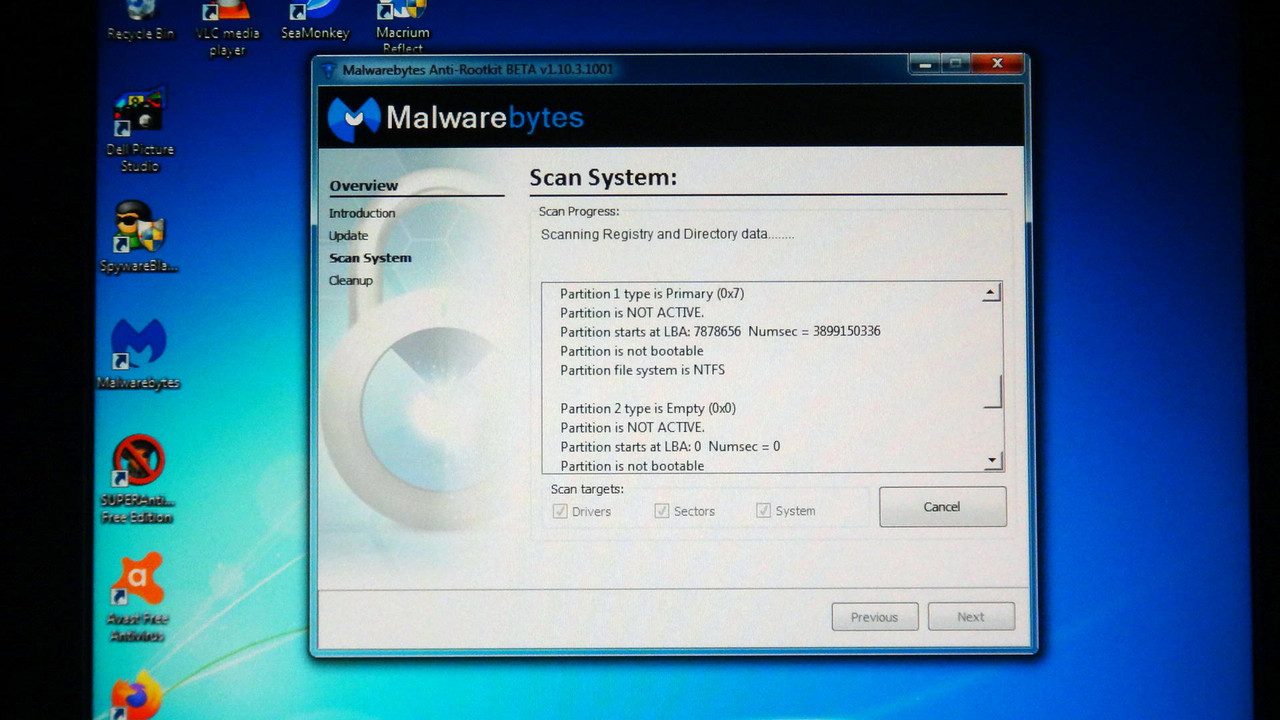The width and height of the screenshot is (1280, 720).
Task: Select the Cleanup step in sidebar
Action: click(351, 281)
